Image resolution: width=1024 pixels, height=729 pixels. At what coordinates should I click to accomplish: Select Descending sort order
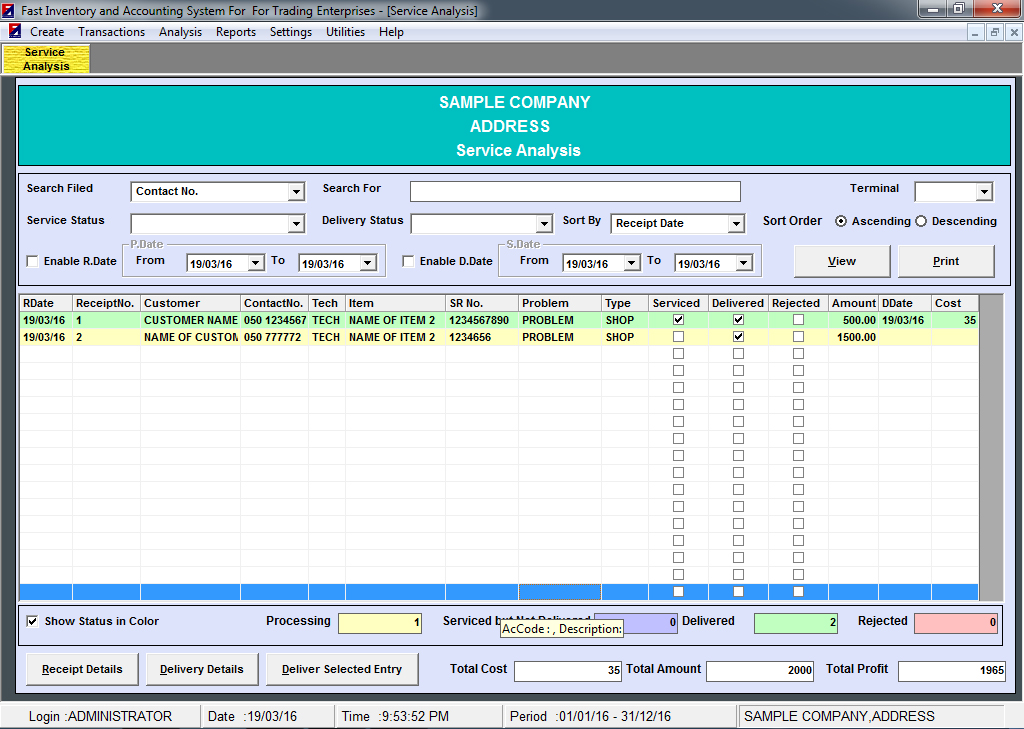click(x=922, y=221)
